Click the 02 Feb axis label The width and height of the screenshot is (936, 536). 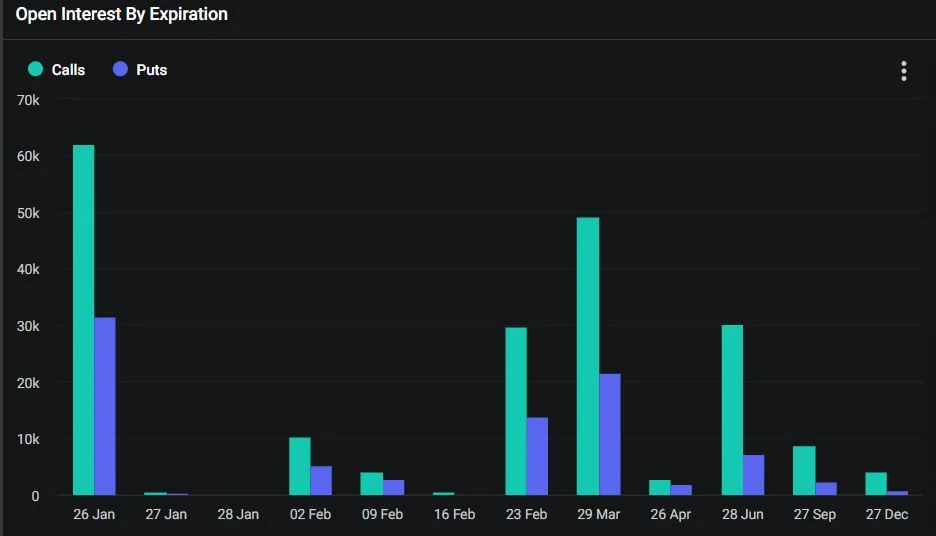[310, 515]
